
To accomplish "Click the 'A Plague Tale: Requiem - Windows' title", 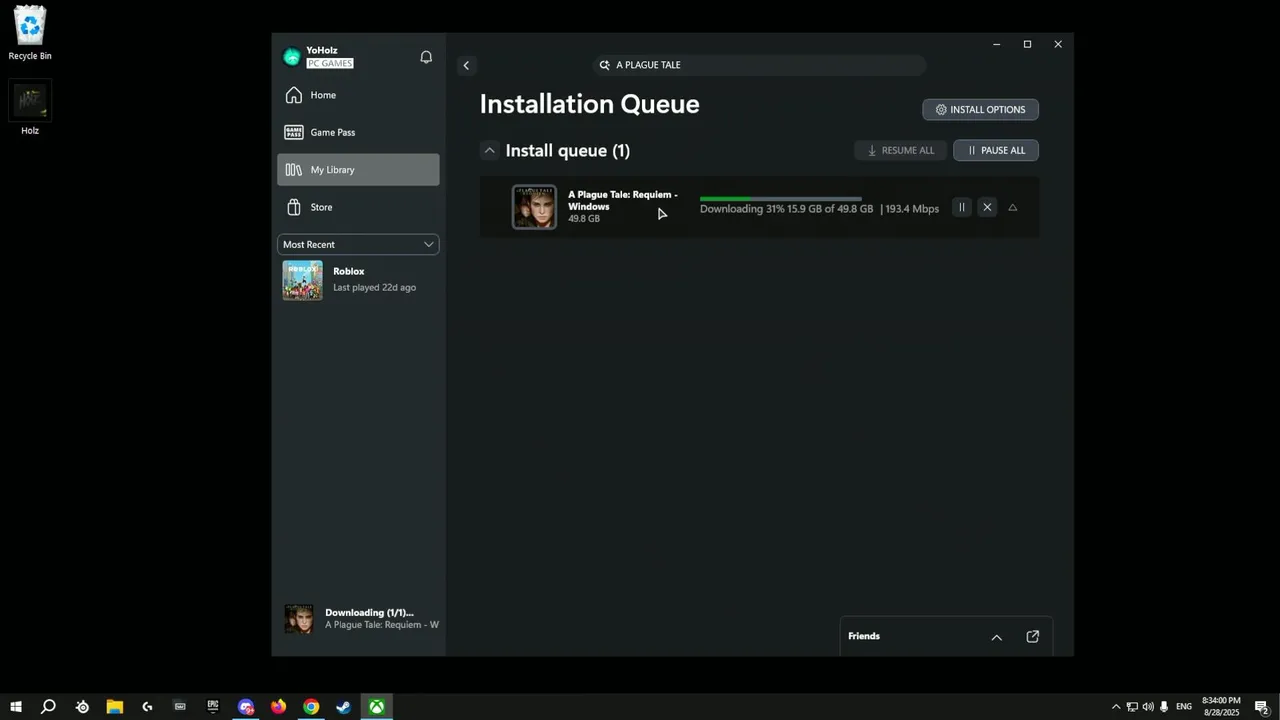I will [x=622, y=200].
